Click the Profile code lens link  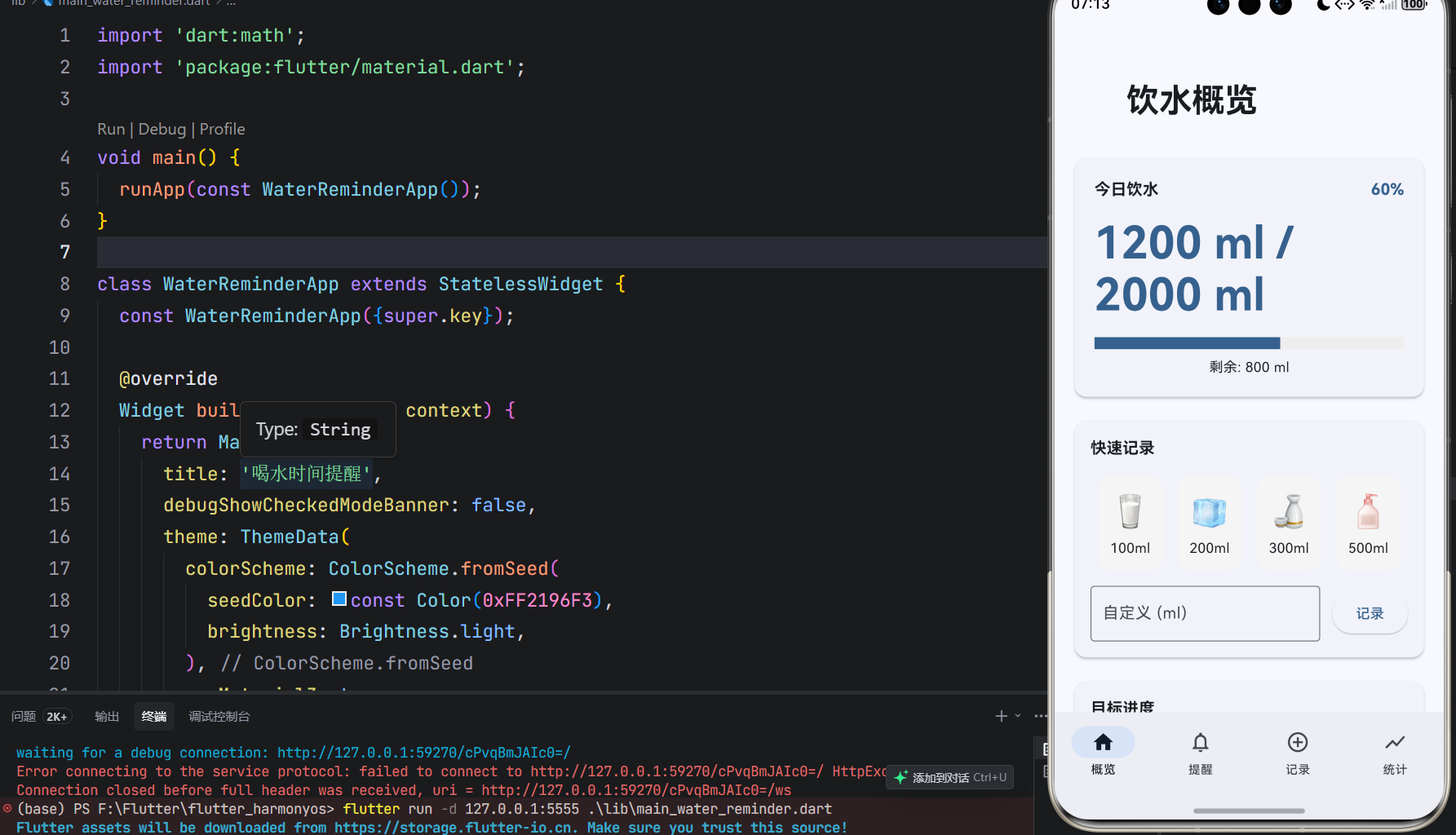[x=222, y=129]
